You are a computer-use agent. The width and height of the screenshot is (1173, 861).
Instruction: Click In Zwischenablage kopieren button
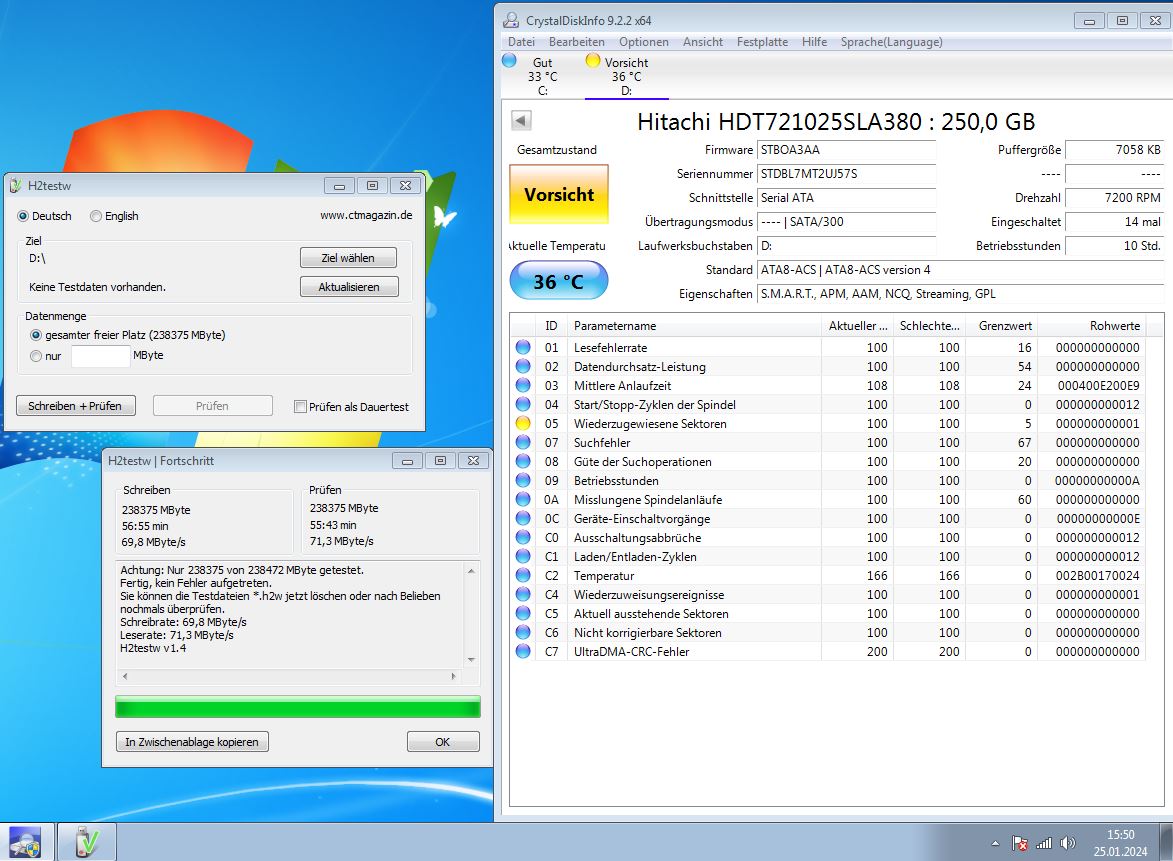pyautogui.click(x=192, y=741)
